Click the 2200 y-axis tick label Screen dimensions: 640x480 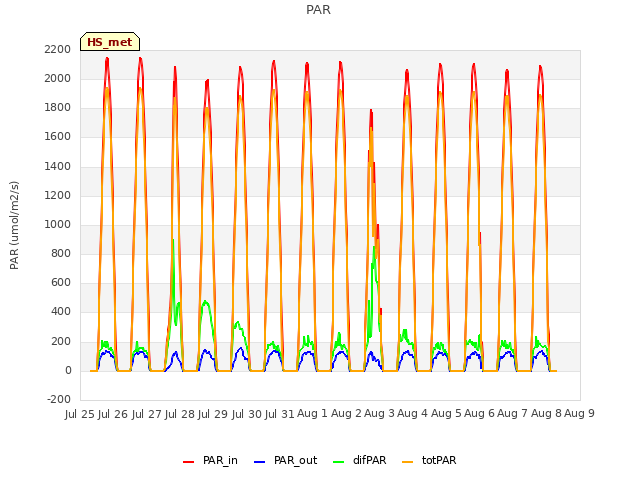58,49
